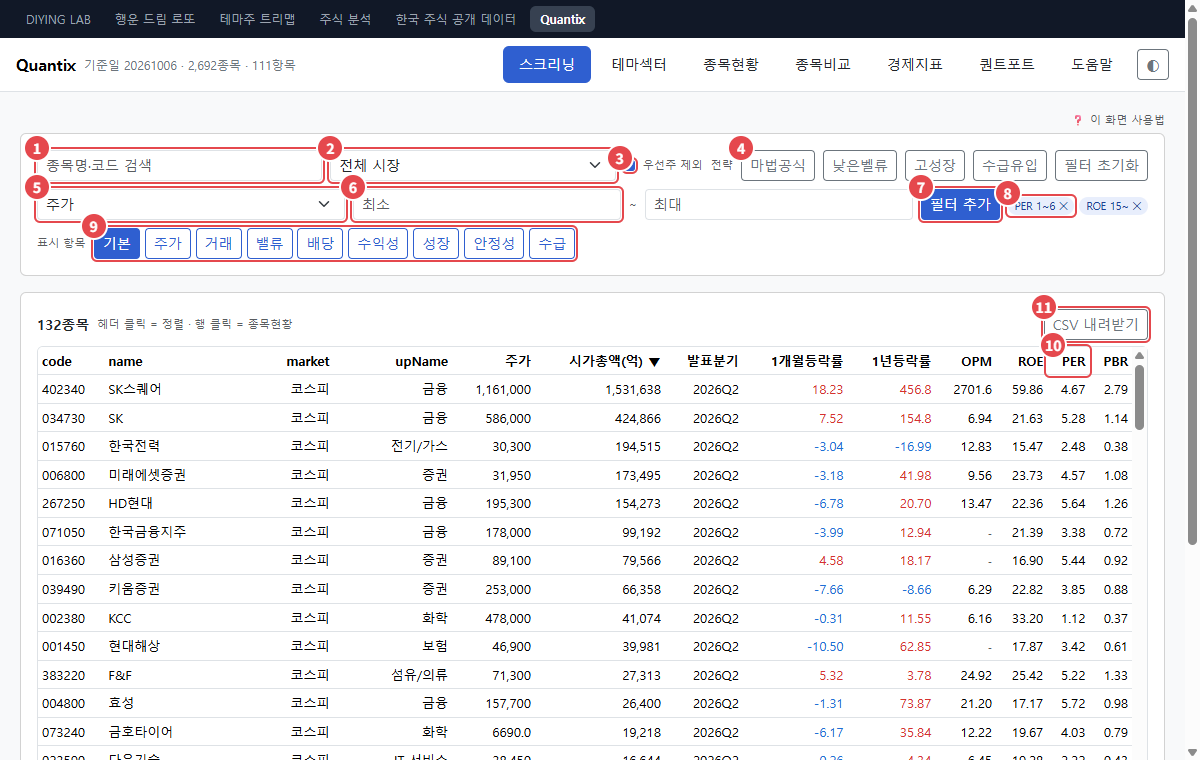Open the 주가 filter field dropdown
The width and height of the screenshot is (1200, 760).
190,204
